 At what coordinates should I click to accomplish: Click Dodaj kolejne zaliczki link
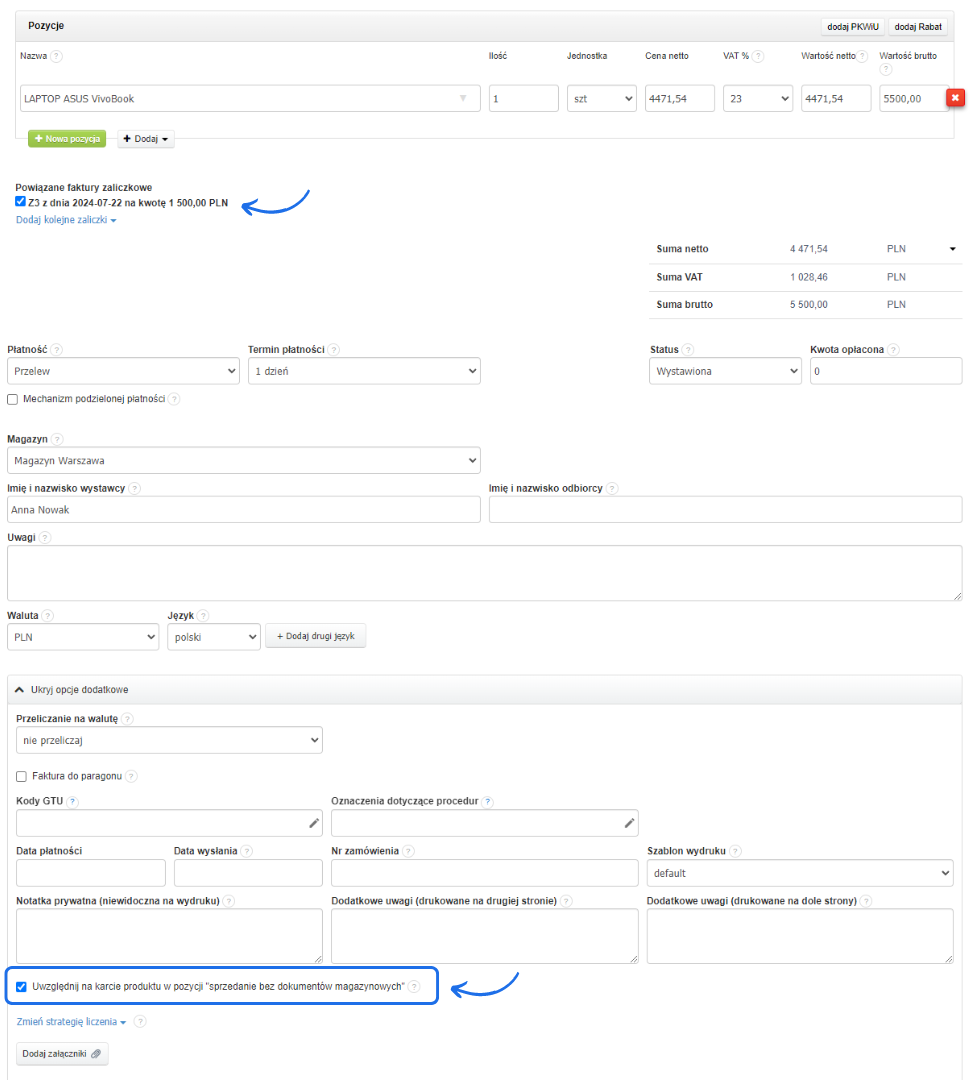point(65,220)
